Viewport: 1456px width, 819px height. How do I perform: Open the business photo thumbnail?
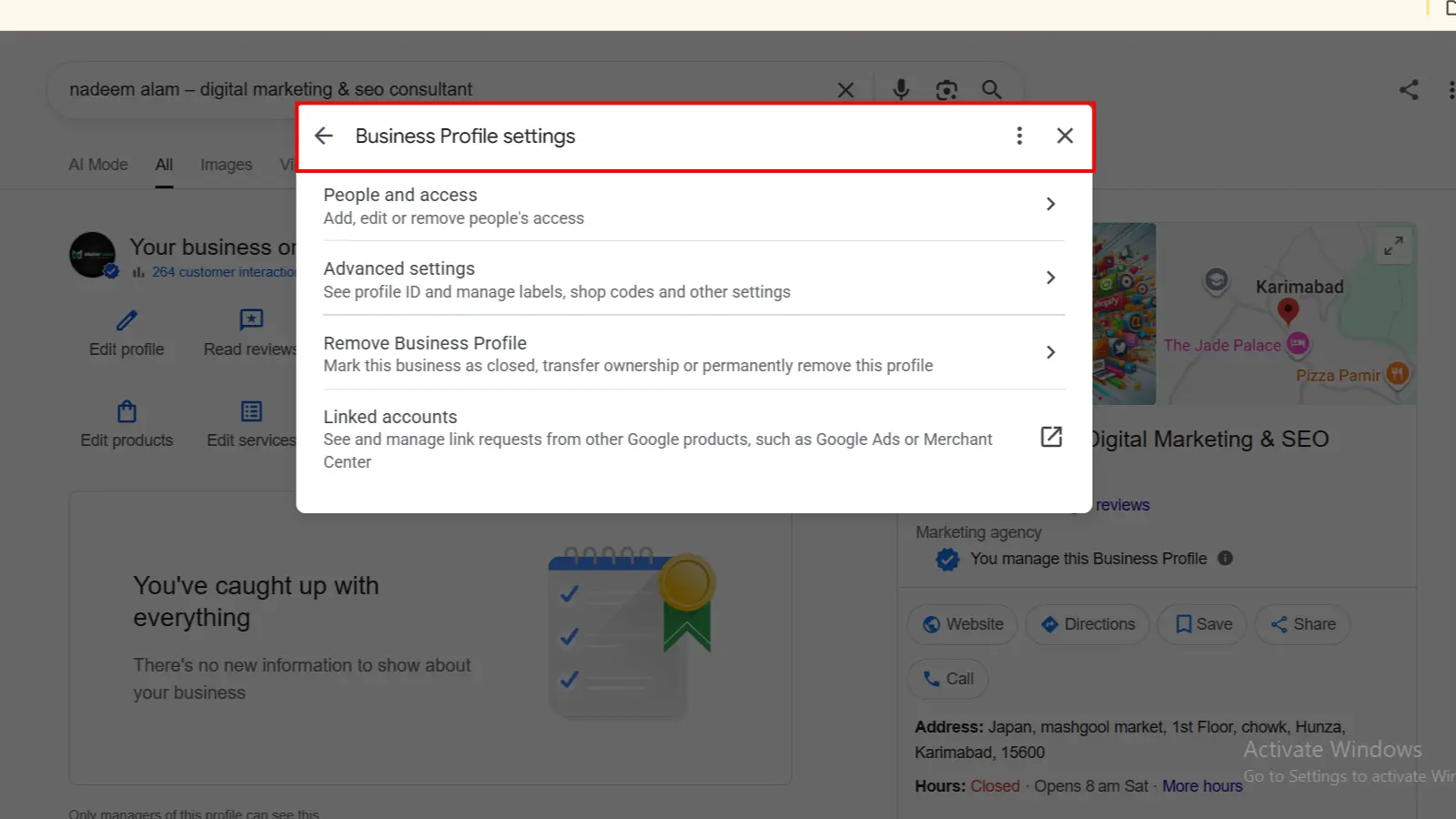coord(1124,314)
